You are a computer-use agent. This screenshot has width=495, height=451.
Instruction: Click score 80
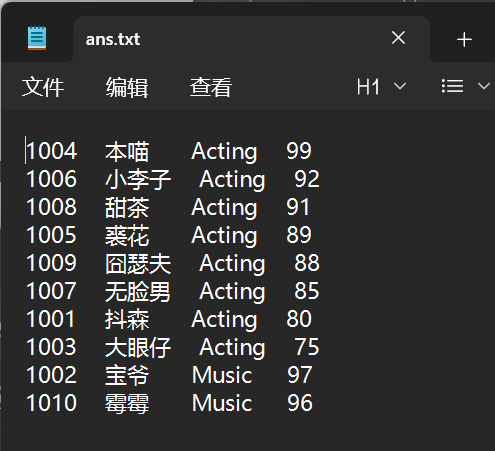299,319
